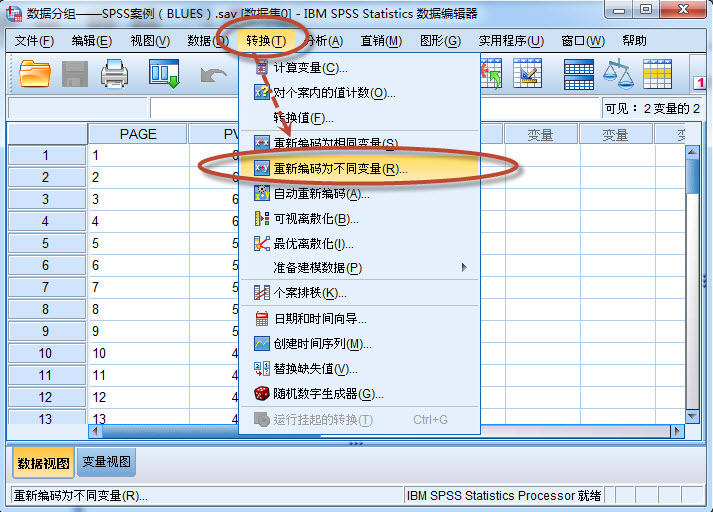Click horizontal scrollbar right arrow
This screenshot has width=713, height=512.
coord(677,431)
